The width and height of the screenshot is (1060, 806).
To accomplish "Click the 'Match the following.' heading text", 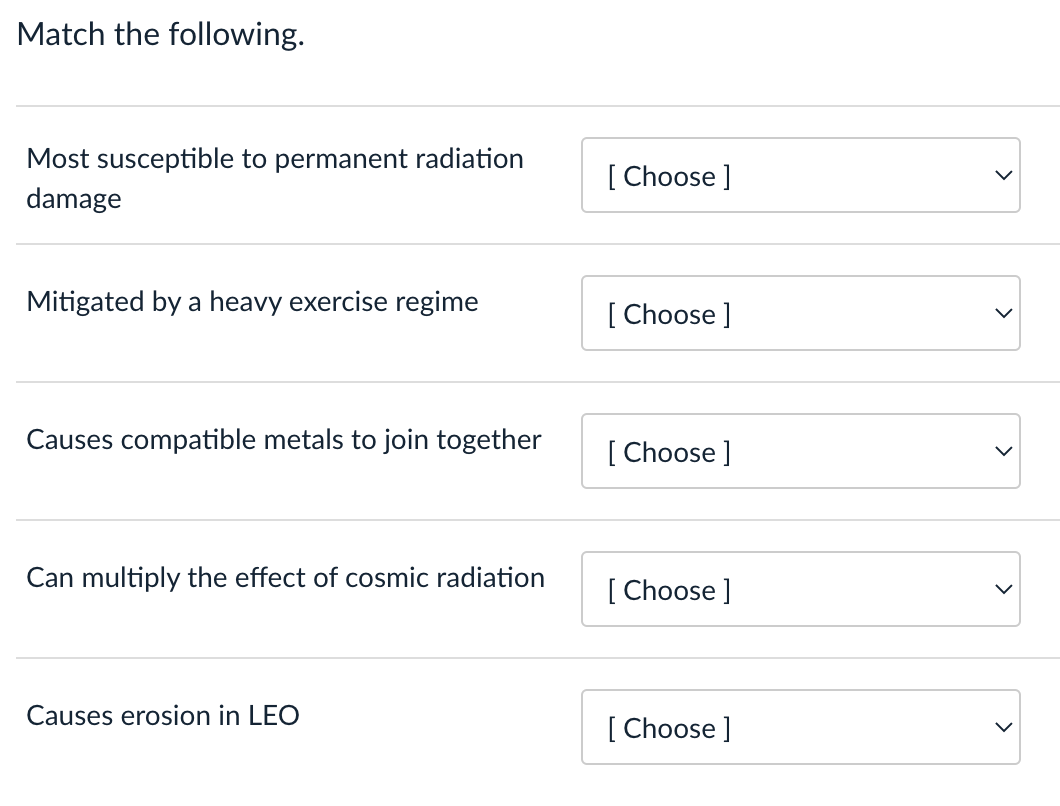I will (x=161, y=36).
